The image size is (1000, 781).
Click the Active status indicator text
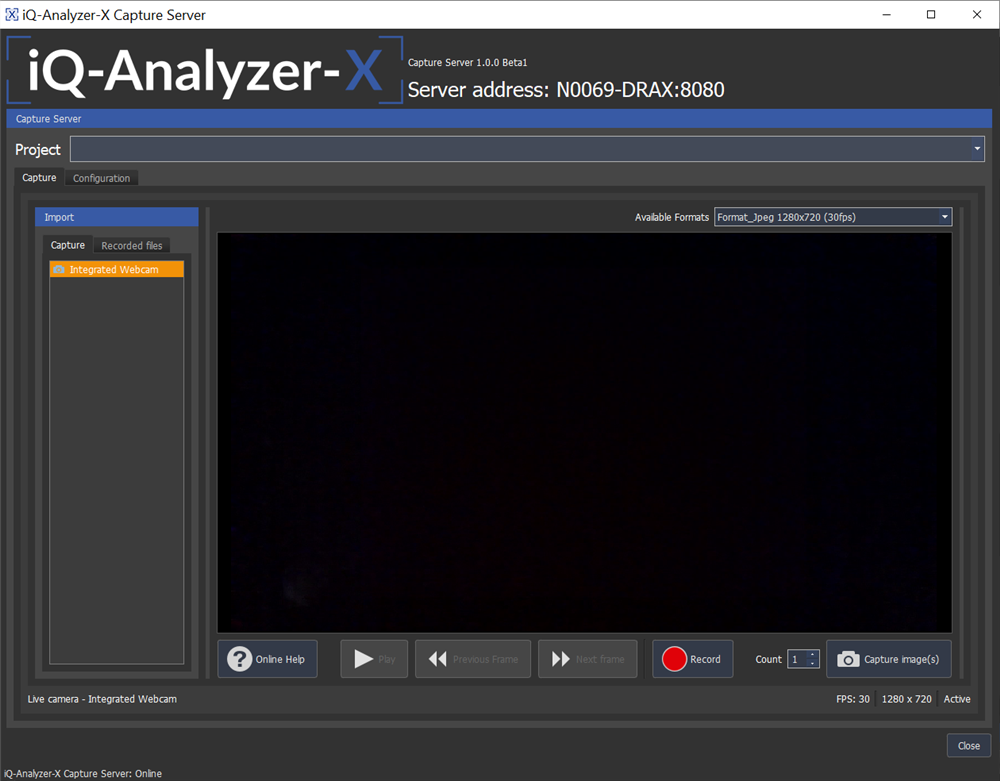click(957, 699)
